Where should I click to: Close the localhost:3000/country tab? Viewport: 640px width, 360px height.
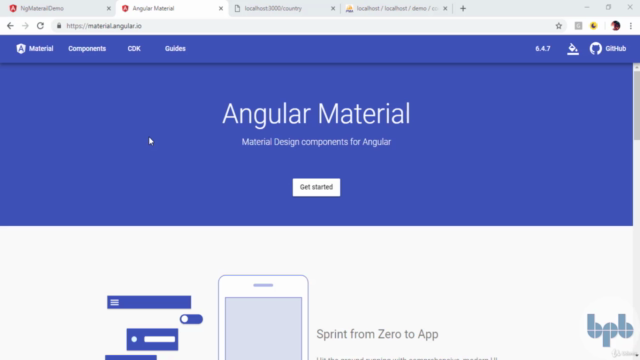[x=333, y=8]
